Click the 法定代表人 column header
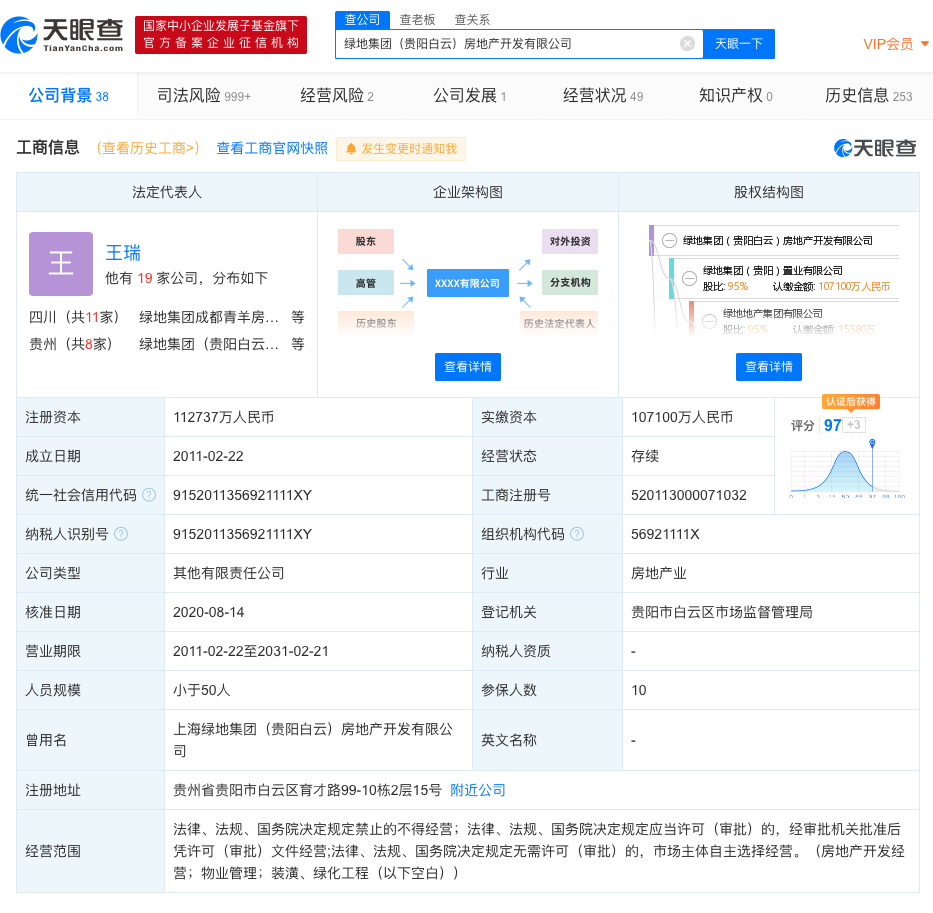This screenshot has width=933, height=913. (x=167, y=192)
